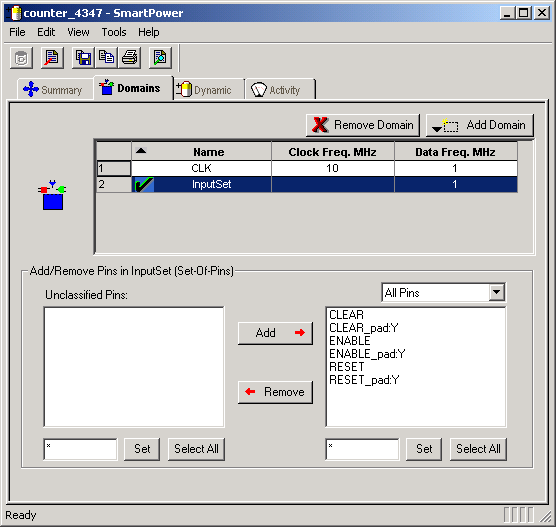Click Select All under Unclassified Pins

(x=196, y=449)
